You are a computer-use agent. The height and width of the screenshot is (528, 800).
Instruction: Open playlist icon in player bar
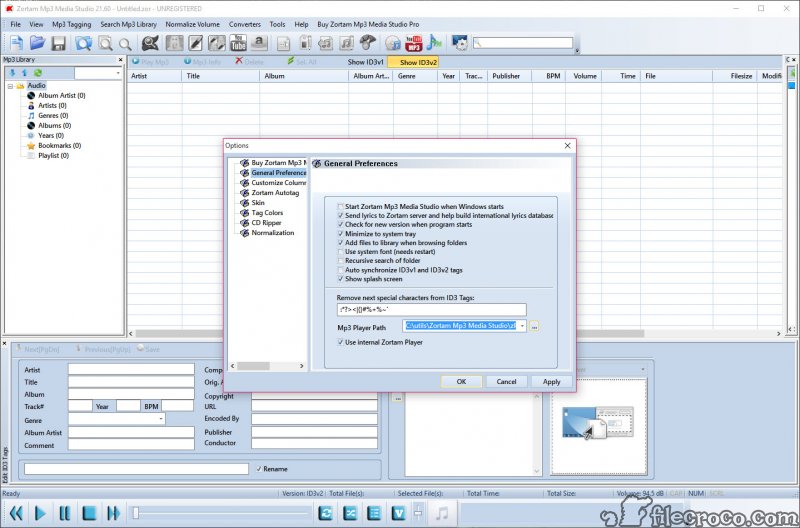point(374,513)
